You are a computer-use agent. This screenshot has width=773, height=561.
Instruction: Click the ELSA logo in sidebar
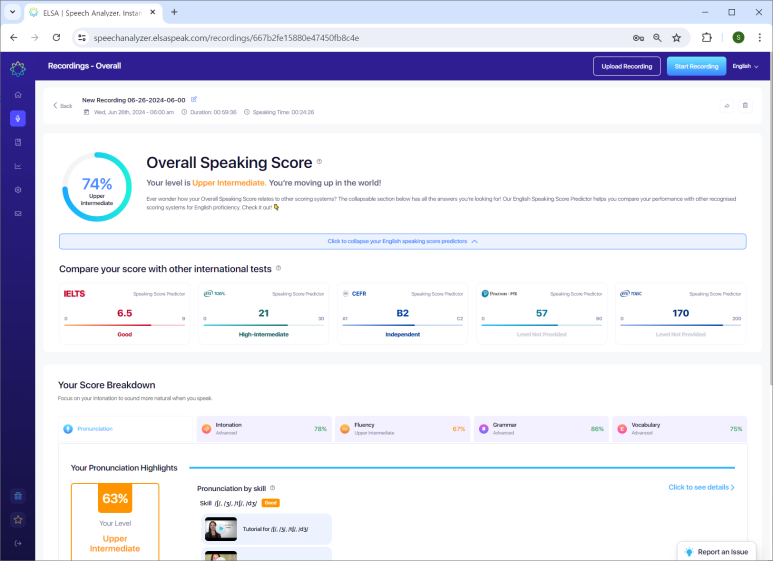pyautogui.click(x=18, y=69)
